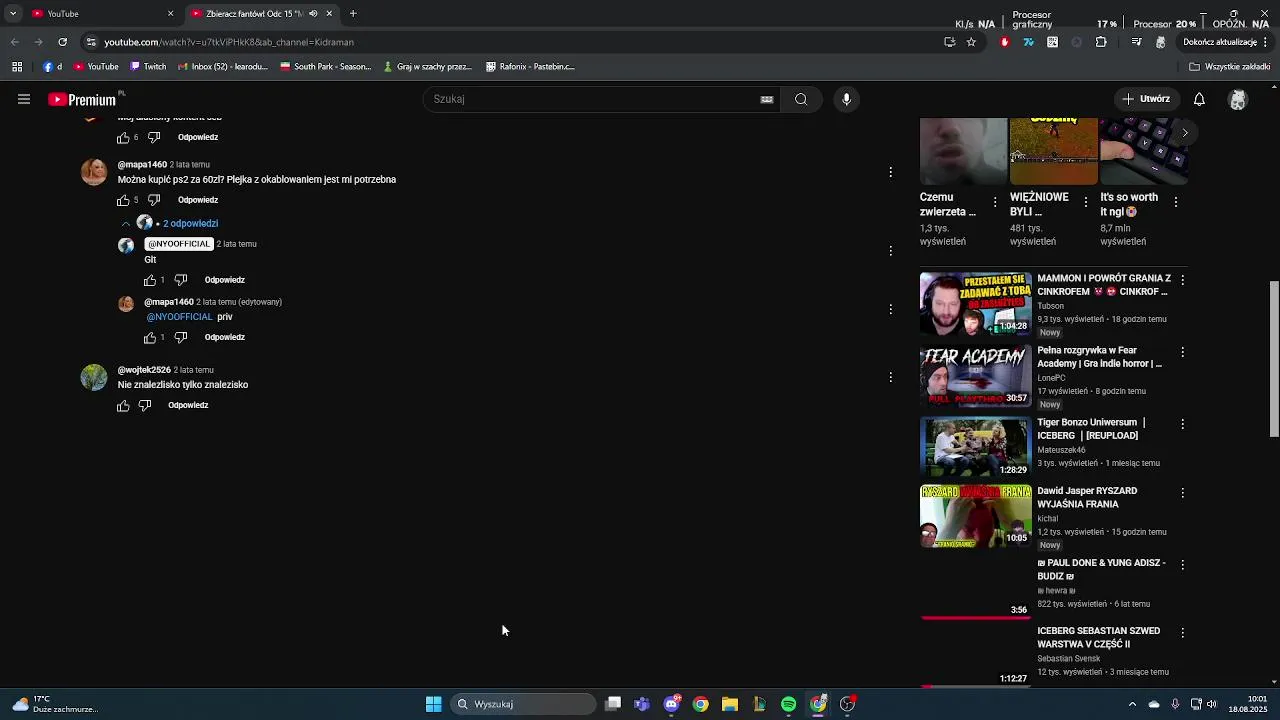Like the comment by @mapa1460 about ps2
Viewport: 1280px width, 720px height.
(x=123, y=200)
